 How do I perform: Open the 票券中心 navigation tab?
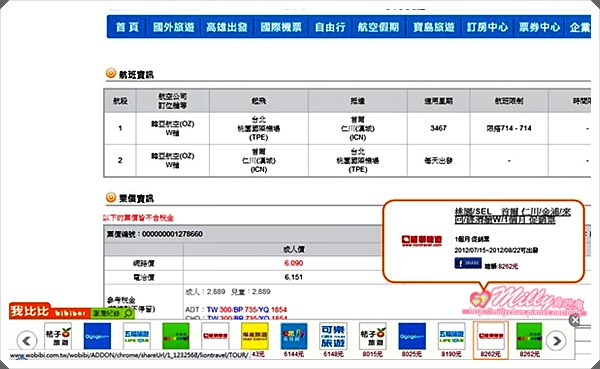(540, 27)
